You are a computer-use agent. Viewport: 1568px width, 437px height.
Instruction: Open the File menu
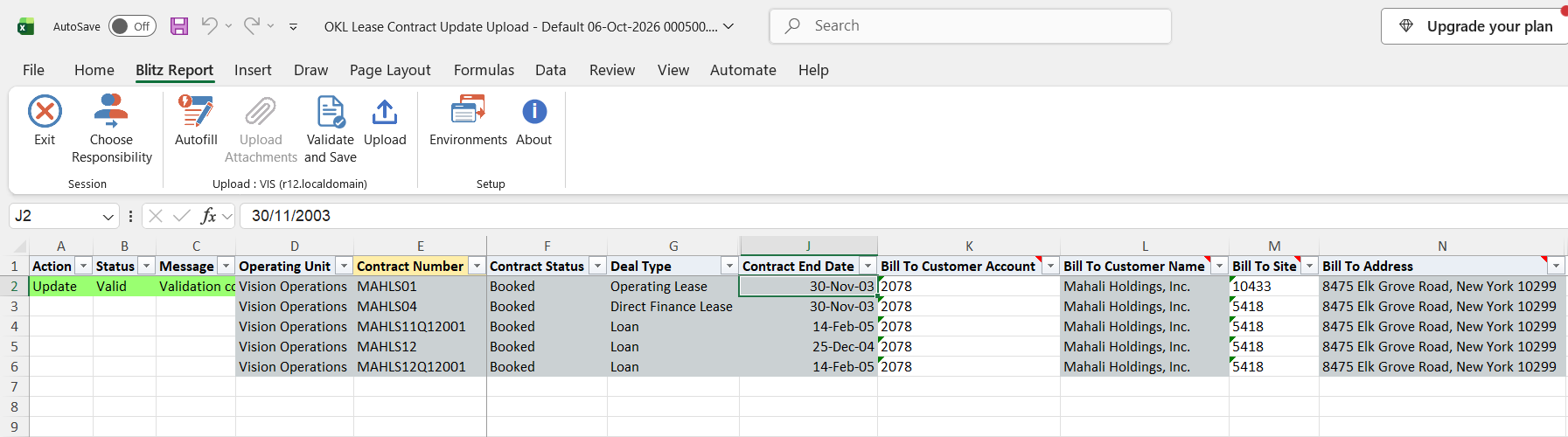point(33,70)
